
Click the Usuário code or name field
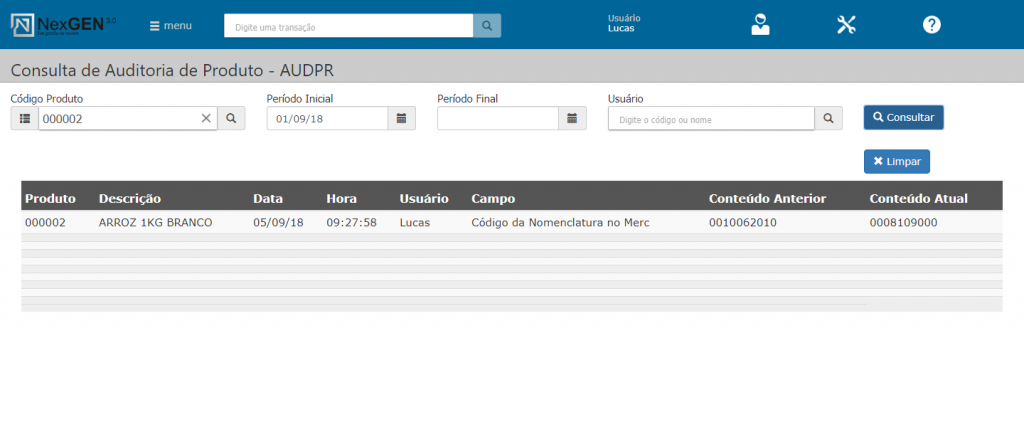711,119
